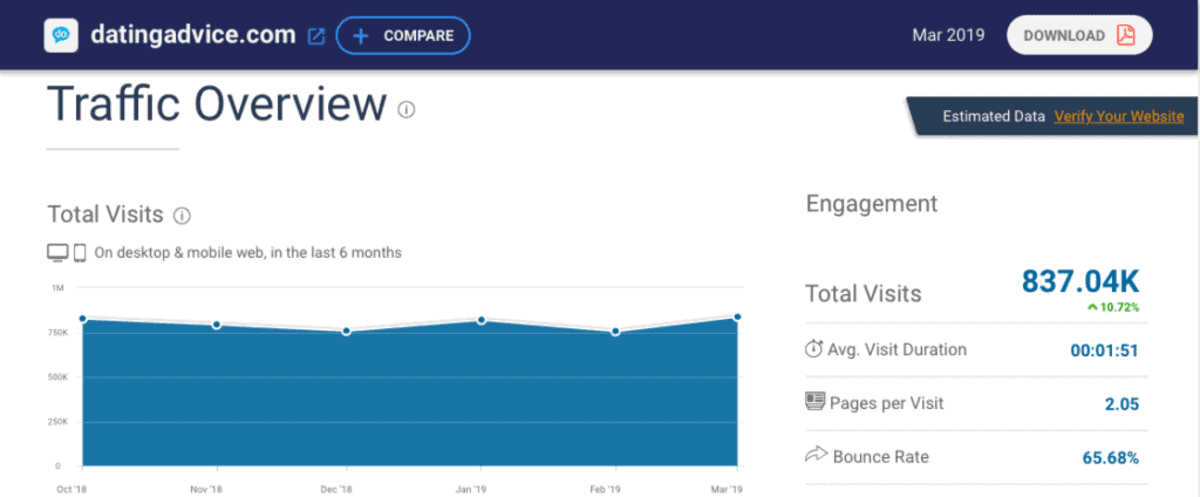Click the Bounce Rate arrow icon
The height and width of the screenshot is (497, 1200).
coord(814,456)
